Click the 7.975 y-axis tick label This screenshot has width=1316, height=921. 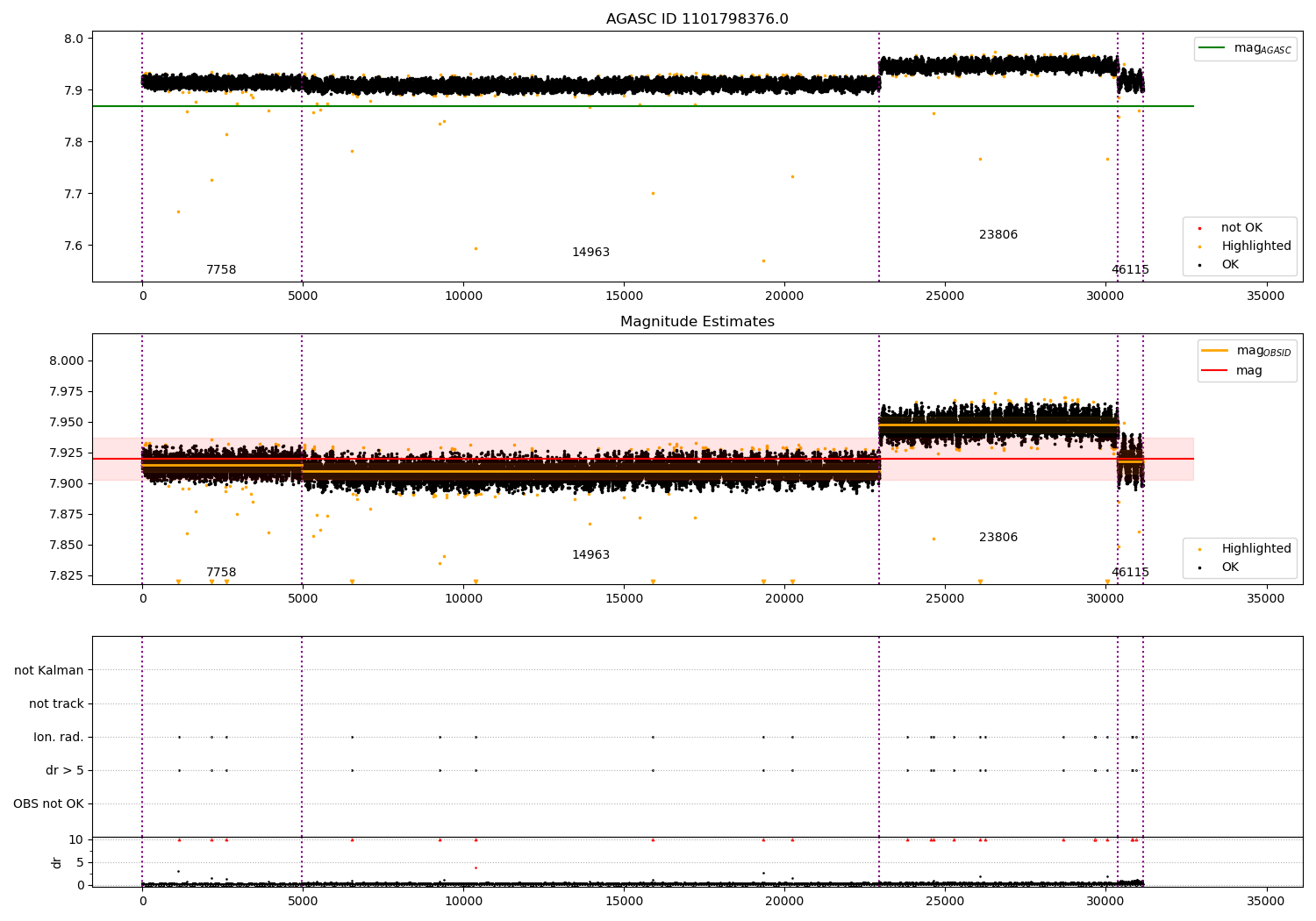point(66,392)
